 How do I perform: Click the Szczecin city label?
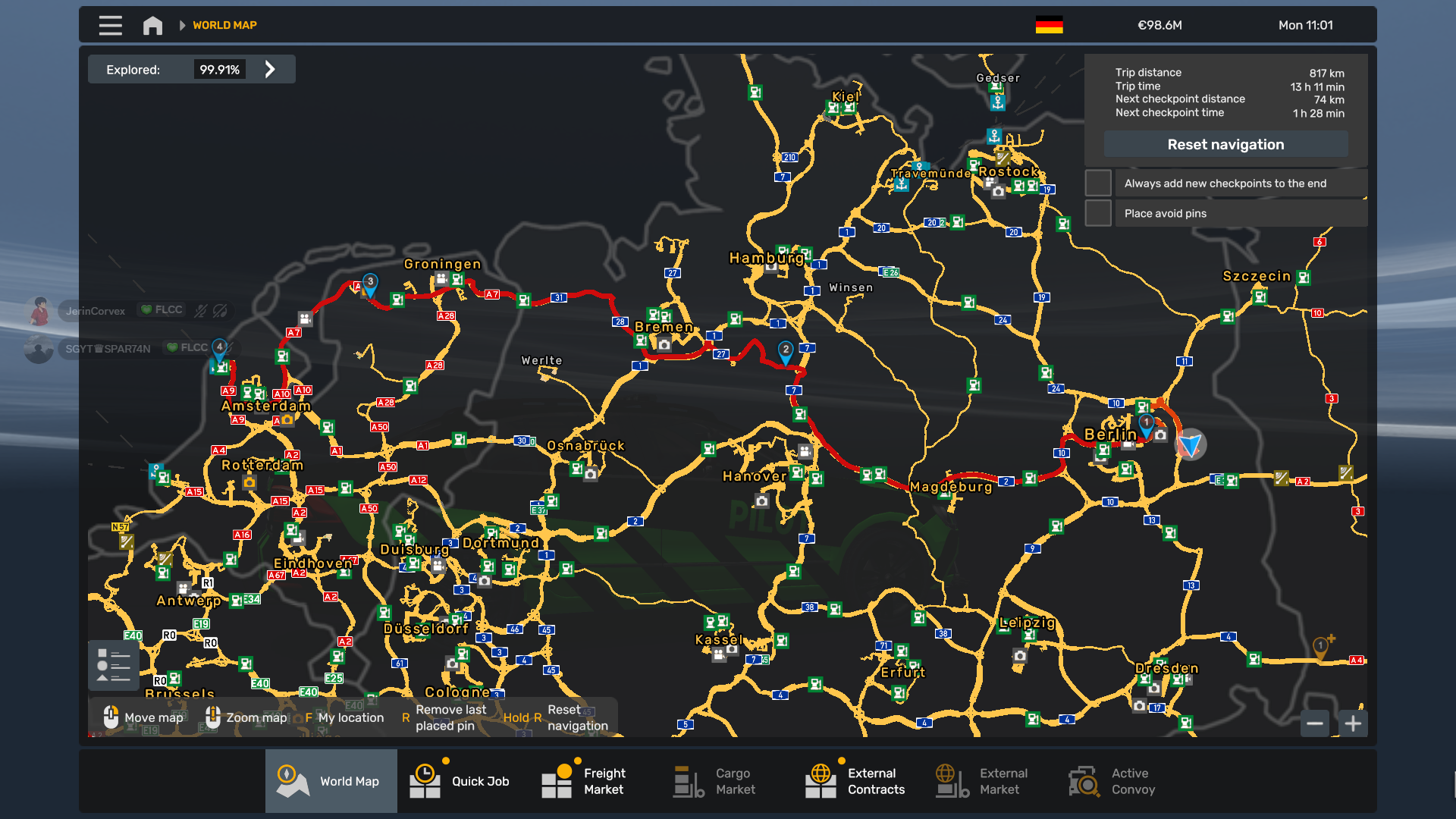1257,276
